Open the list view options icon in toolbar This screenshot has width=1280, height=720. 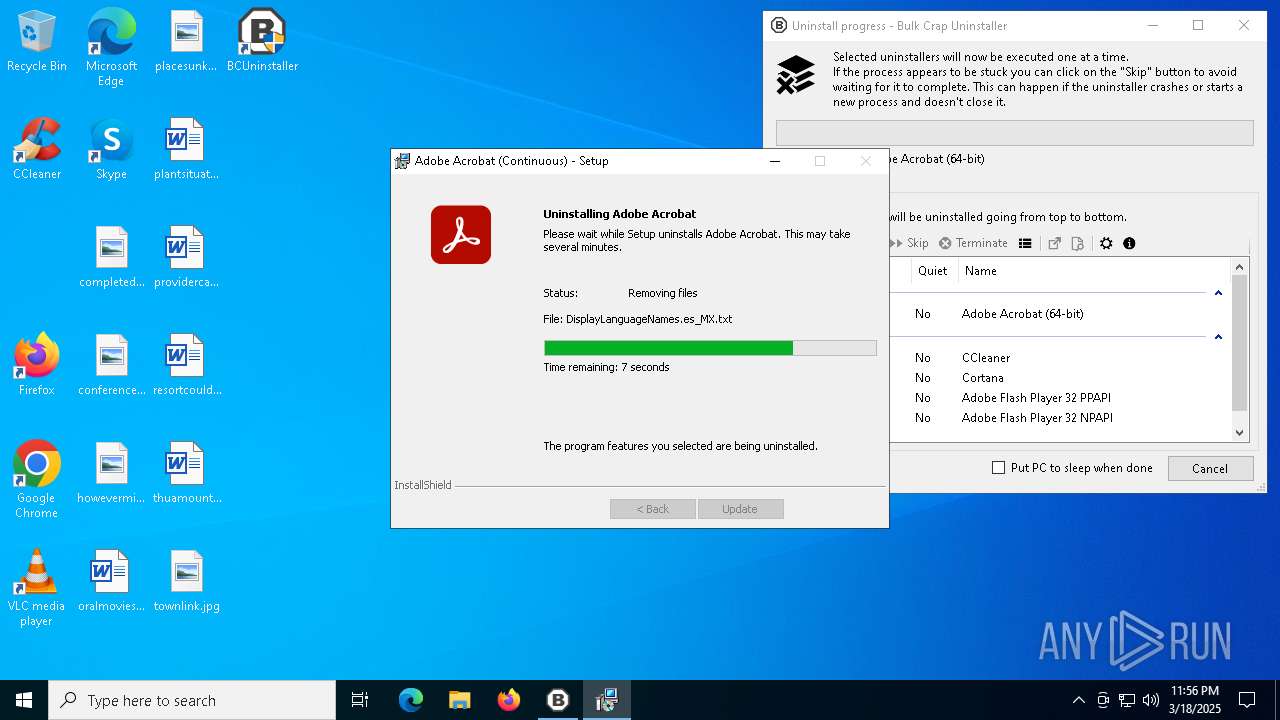tap(1025, 243)
